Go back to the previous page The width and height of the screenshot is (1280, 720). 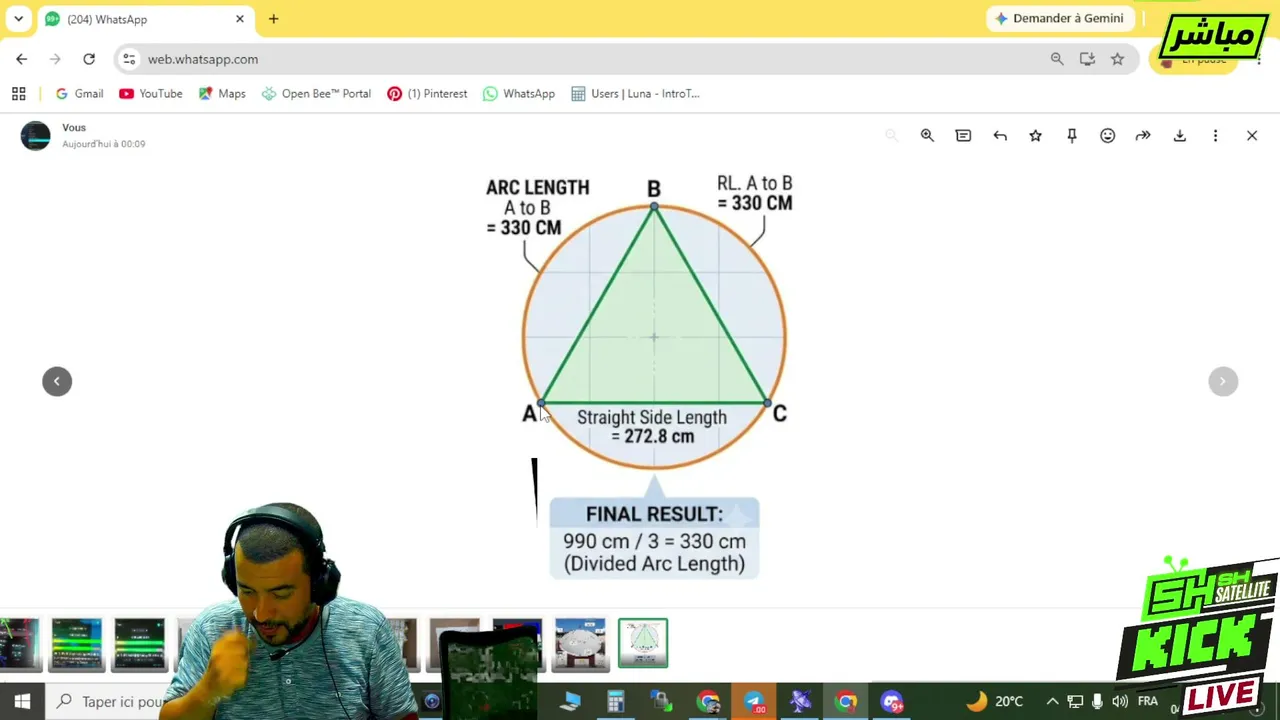click(22, 59)
